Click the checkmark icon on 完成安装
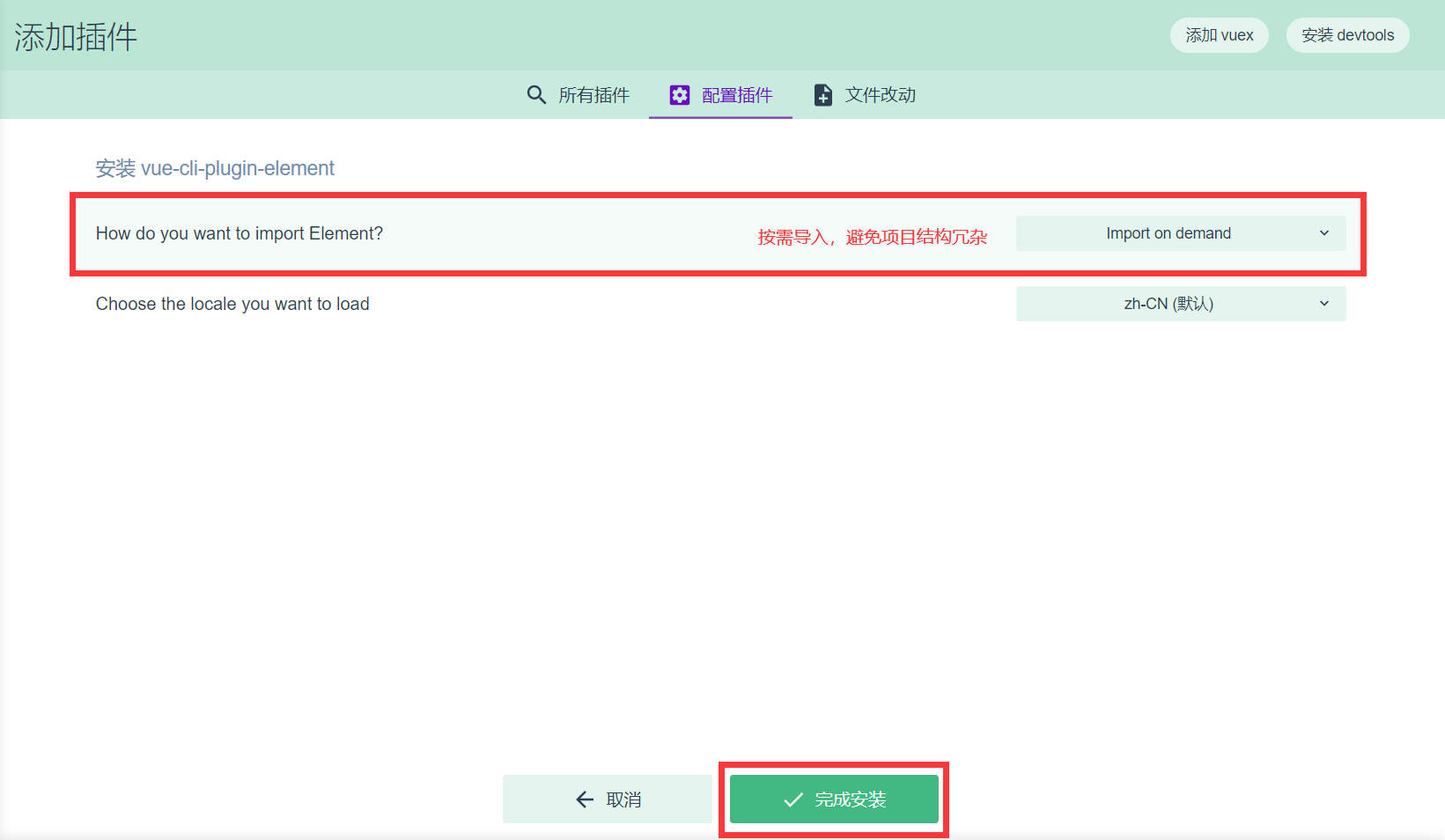Screen dimensions: 1445x840 [x=793, y=799]
